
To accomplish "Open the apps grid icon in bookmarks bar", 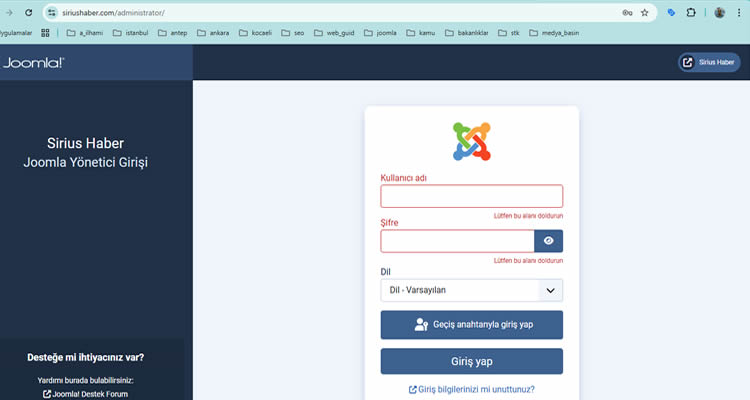I will tap(45, 33).
